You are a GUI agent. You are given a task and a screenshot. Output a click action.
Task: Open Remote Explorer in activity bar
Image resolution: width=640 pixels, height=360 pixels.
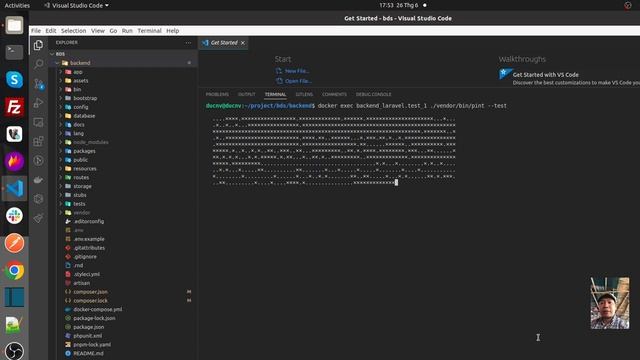pyautogui.click(x=38, y=122)
